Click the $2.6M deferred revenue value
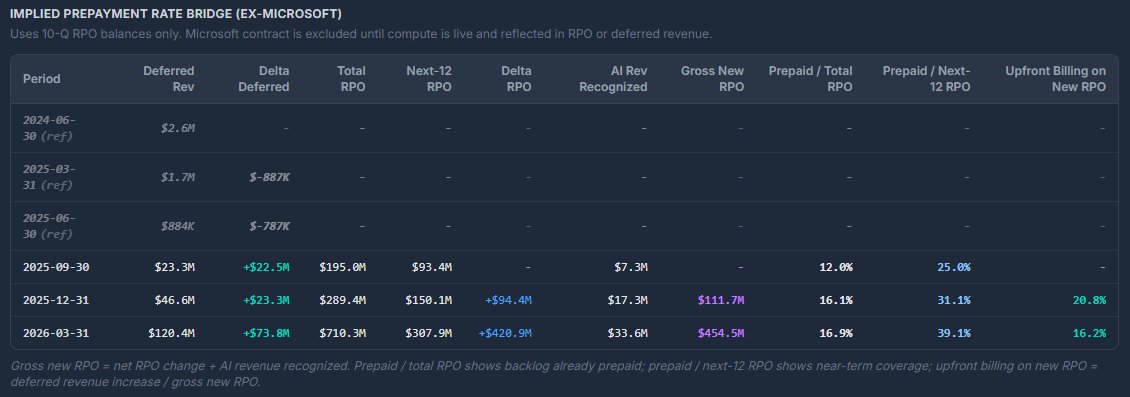Image resolution: width=1130 pixels, height=397 pixels. pyautogui.click(x=177, y=128)
